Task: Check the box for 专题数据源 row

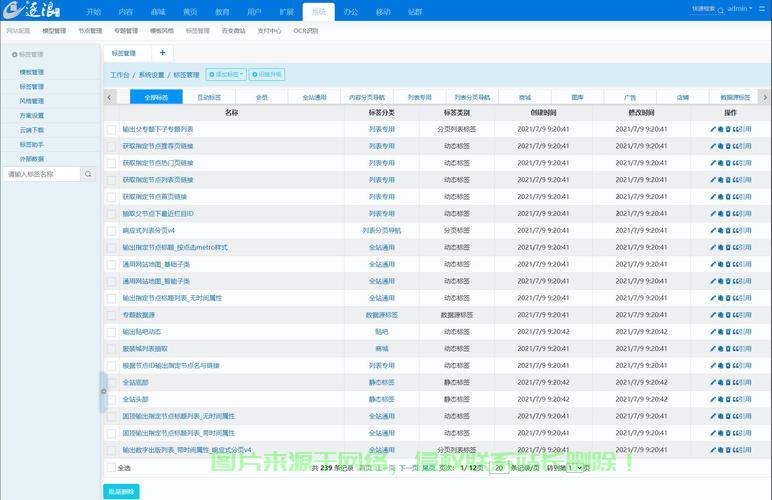Action: click(111, 315)
